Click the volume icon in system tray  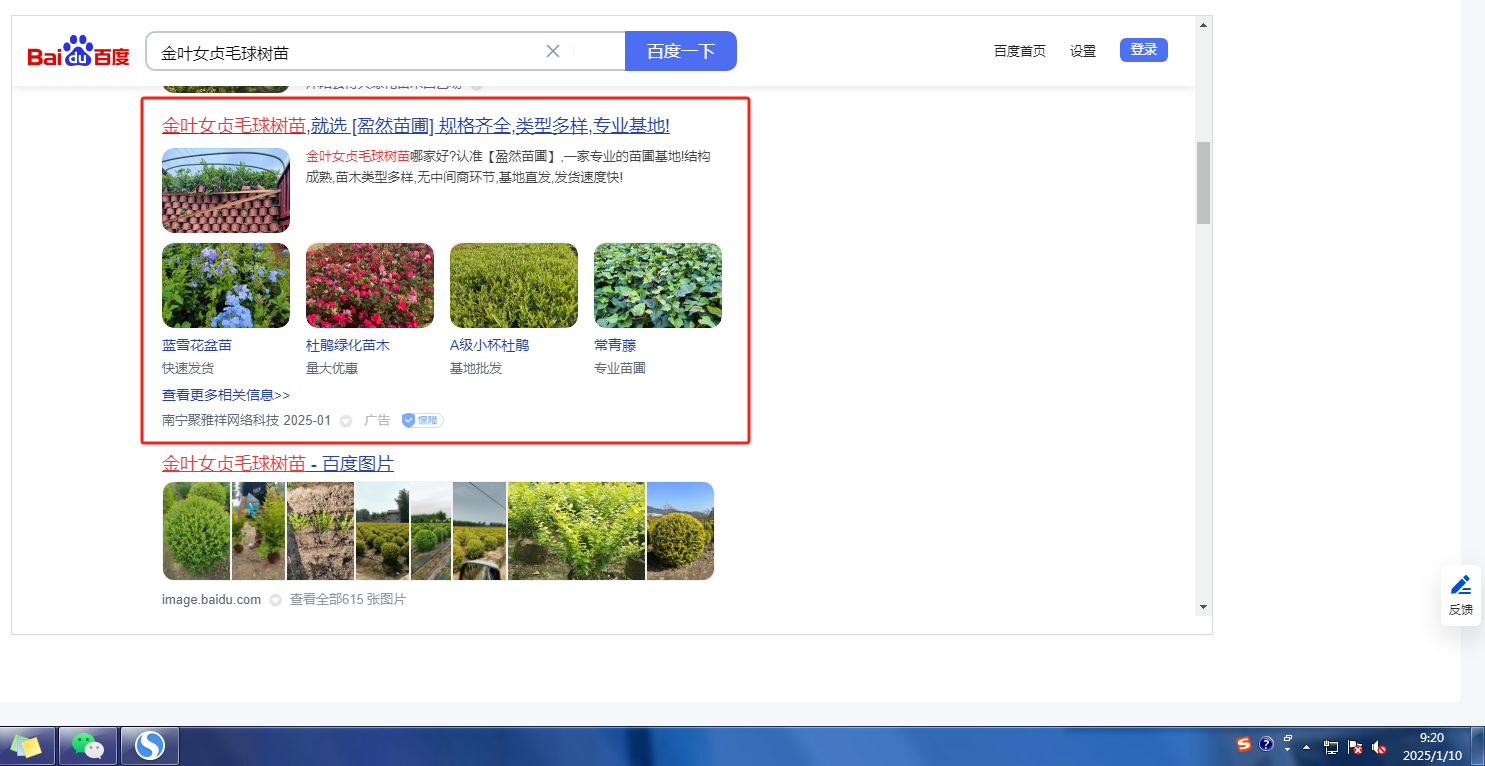(1379, 746)
